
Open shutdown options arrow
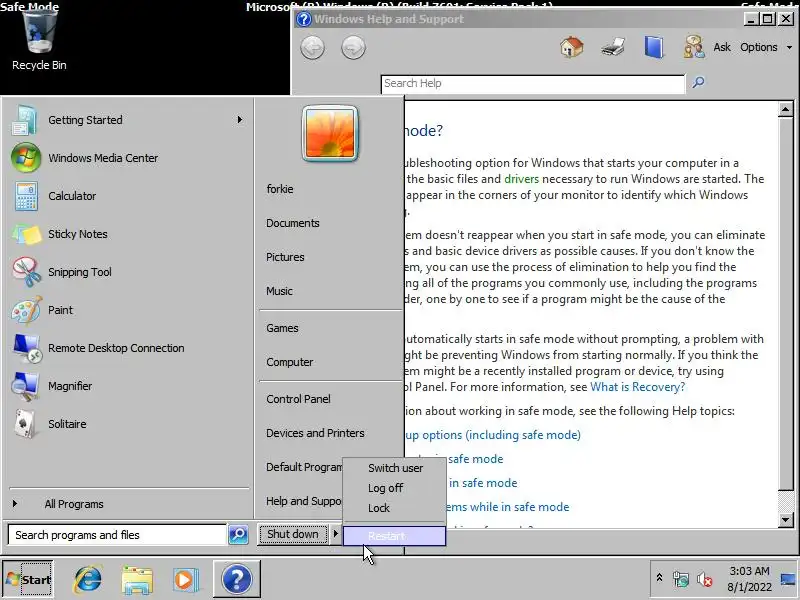[x=335, y=534]
